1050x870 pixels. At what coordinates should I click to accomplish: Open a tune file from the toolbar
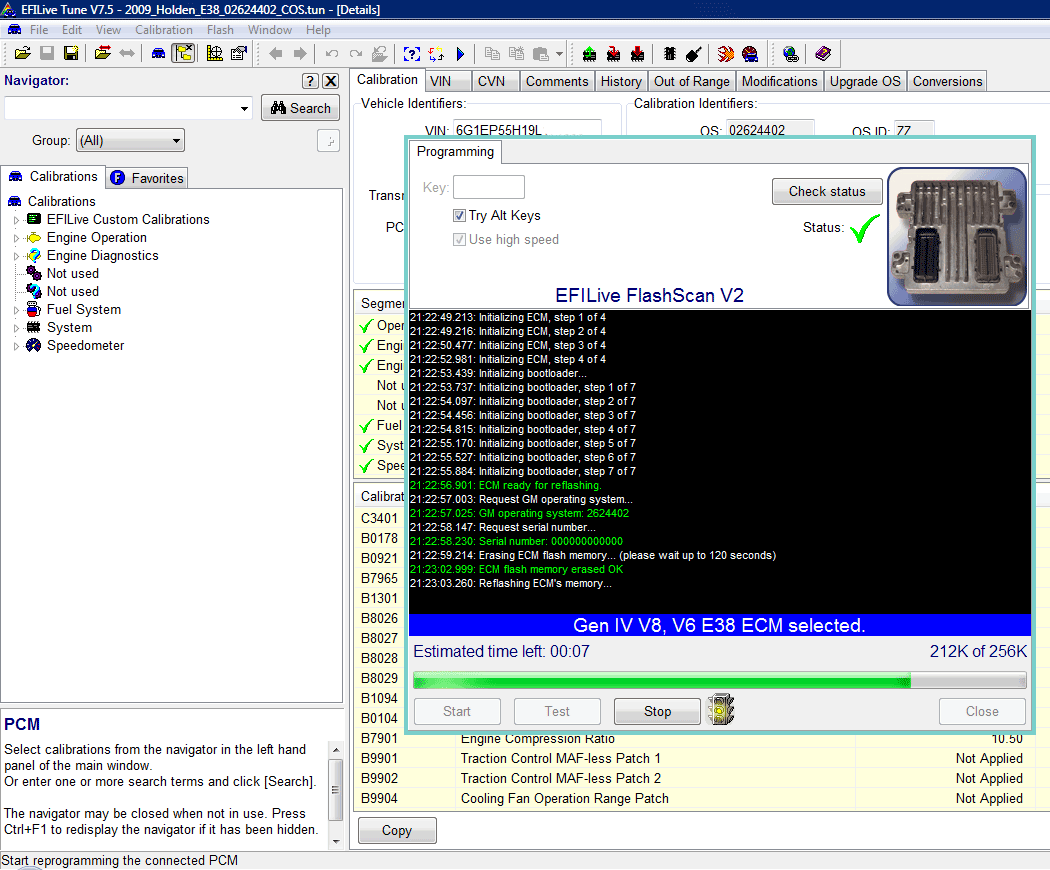click(x=22, y=53)
